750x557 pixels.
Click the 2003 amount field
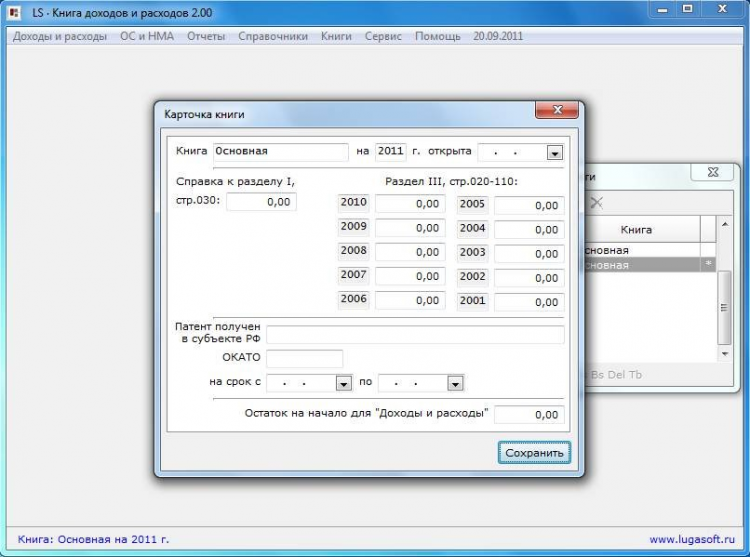pyautogui.click(x=529, y=254)
